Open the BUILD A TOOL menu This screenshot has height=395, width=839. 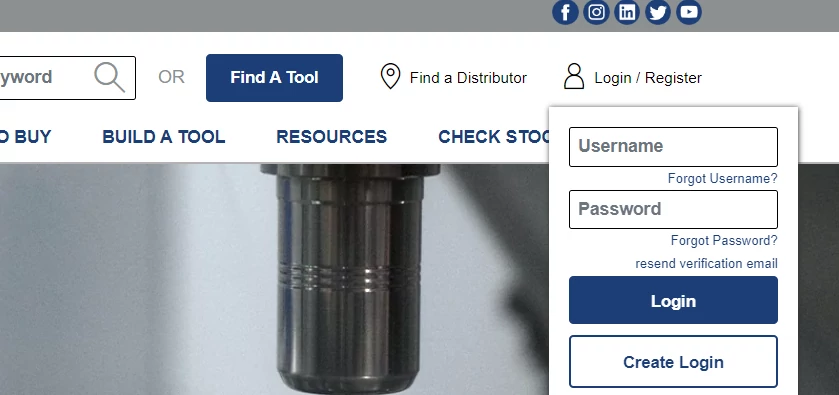click(164, 137)
